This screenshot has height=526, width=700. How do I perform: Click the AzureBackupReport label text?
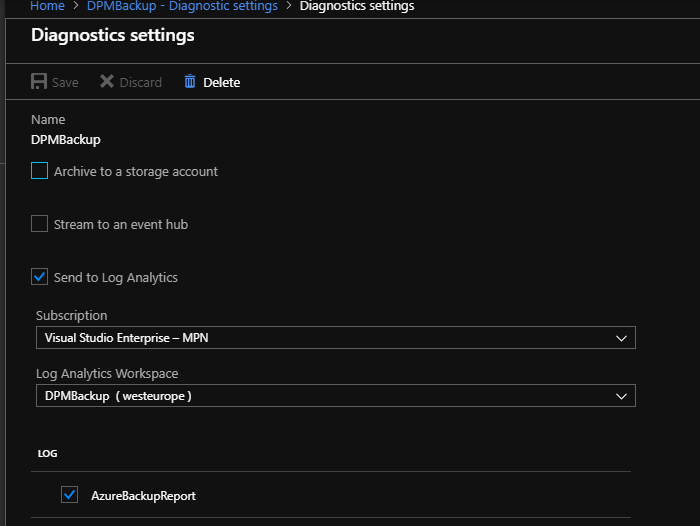pos(143,496)
